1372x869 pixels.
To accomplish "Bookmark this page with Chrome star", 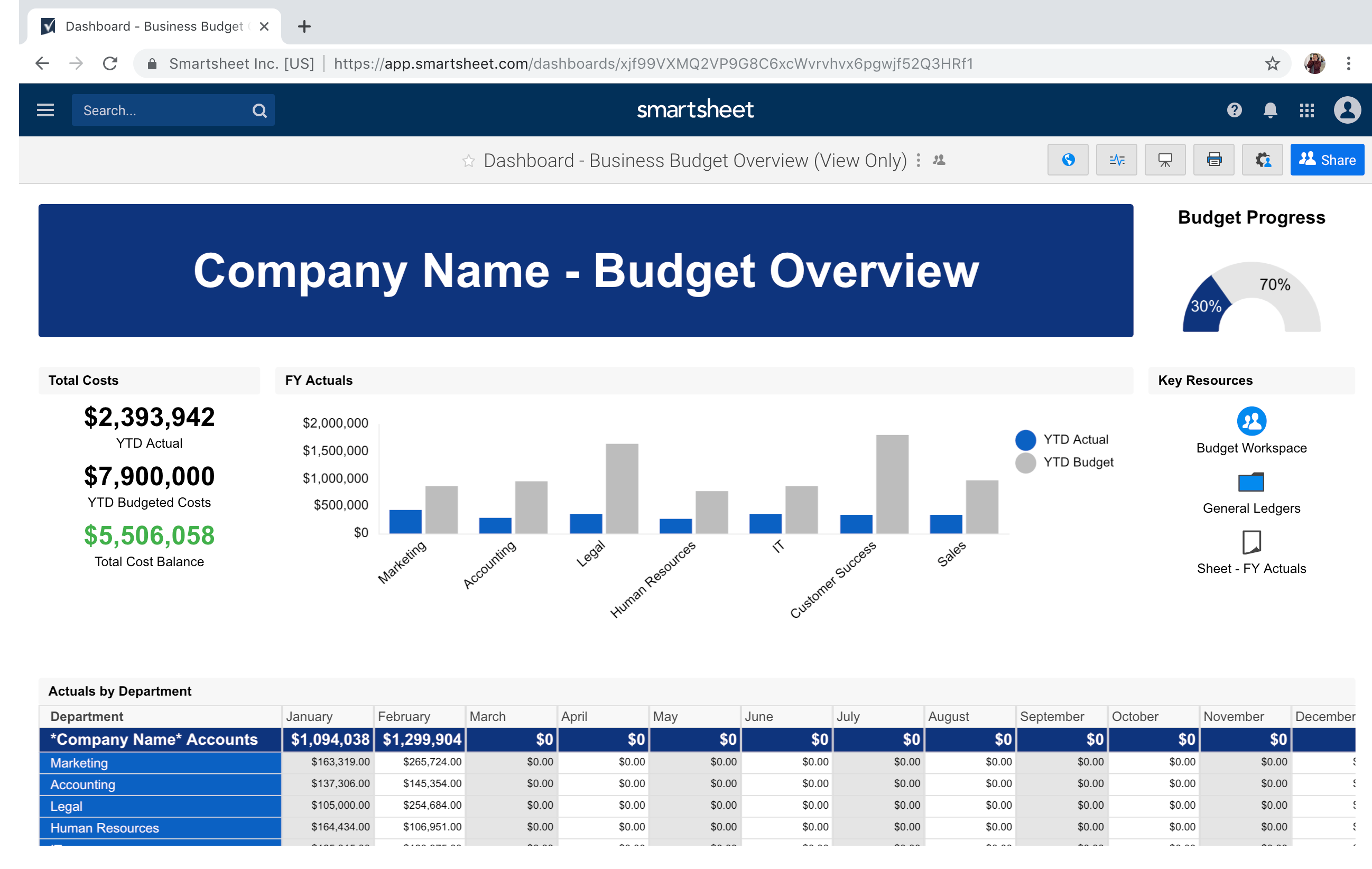I will [x=1272, y=63].
